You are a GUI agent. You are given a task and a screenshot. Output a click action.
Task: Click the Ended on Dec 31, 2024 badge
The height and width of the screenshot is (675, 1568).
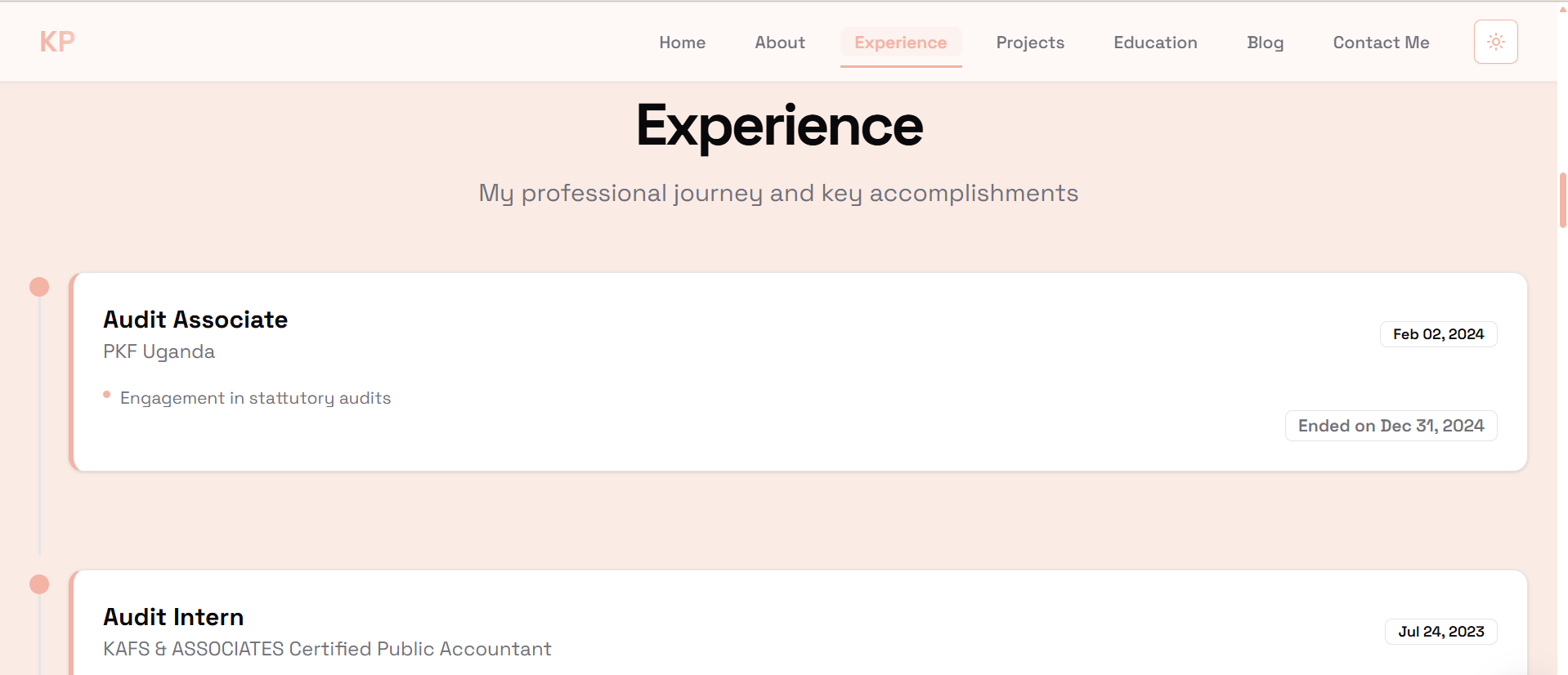pyautogui.click(x=1391, y=426)
